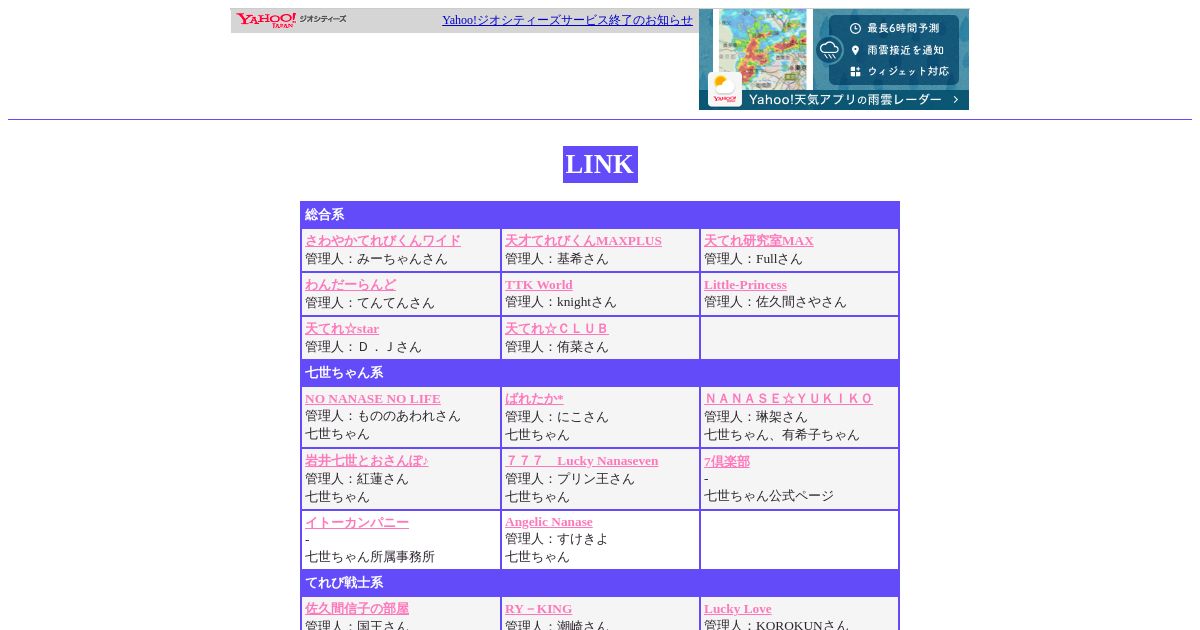Open the 天てれ☆star link
Viewport: 1200px width, 630px height.
(x=342, y=329)
